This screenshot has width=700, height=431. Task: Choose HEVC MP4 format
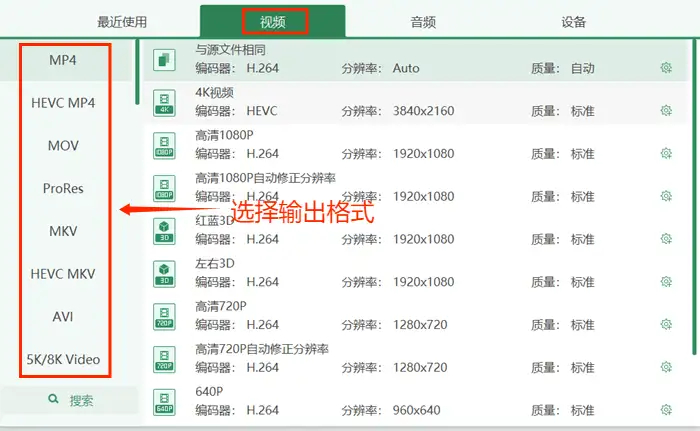(63, 103)
